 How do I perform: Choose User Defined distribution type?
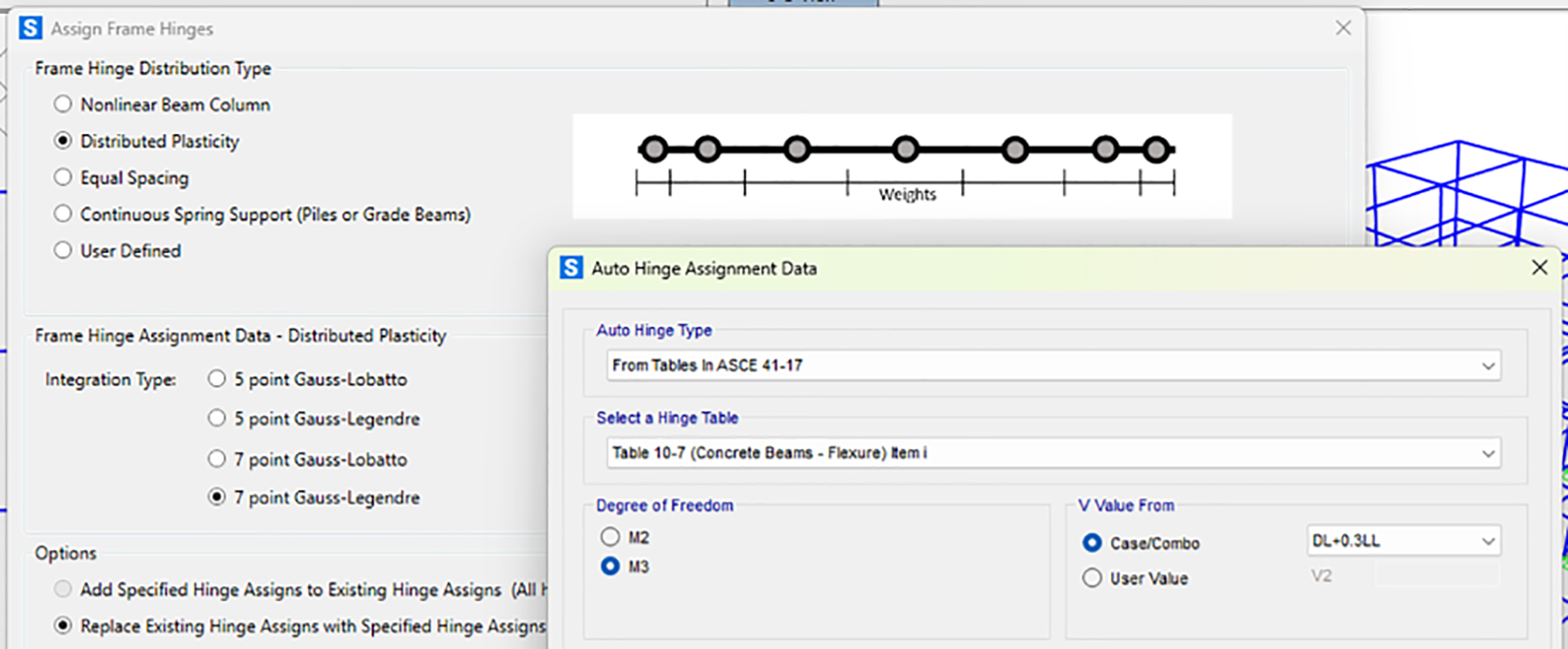click(63, 251)
